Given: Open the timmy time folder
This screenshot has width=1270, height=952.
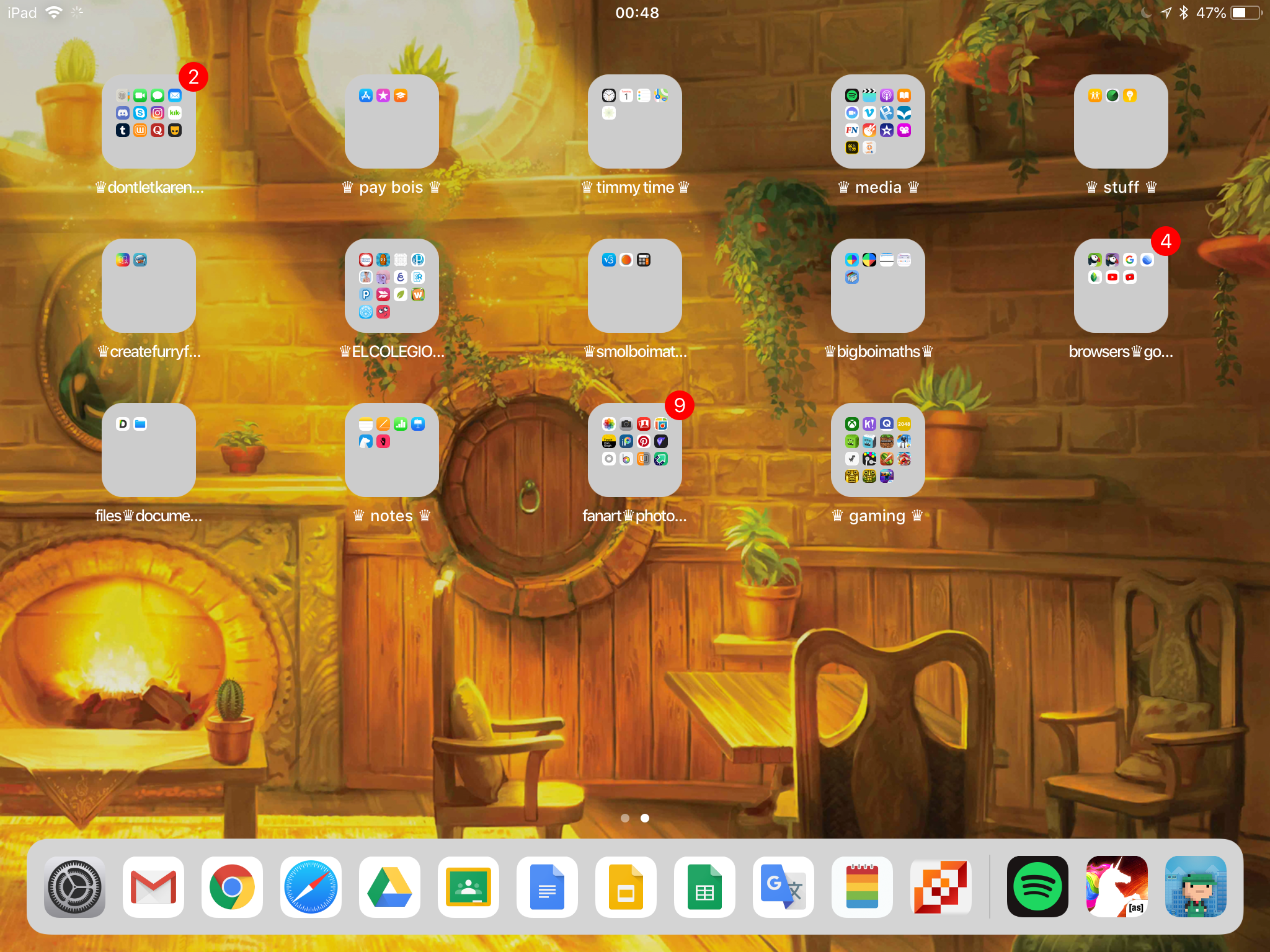Looking at the screenshot, I should point(635,121).
